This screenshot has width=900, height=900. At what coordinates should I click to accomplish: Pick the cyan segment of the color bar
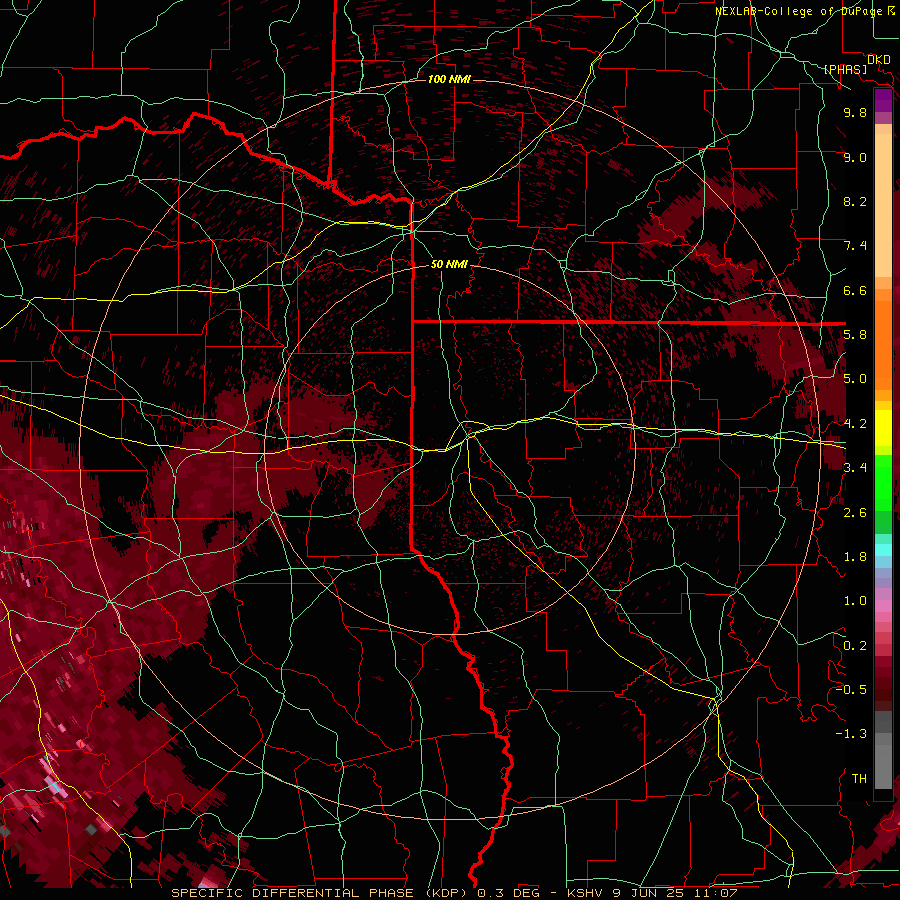click(x=883, y=550)
